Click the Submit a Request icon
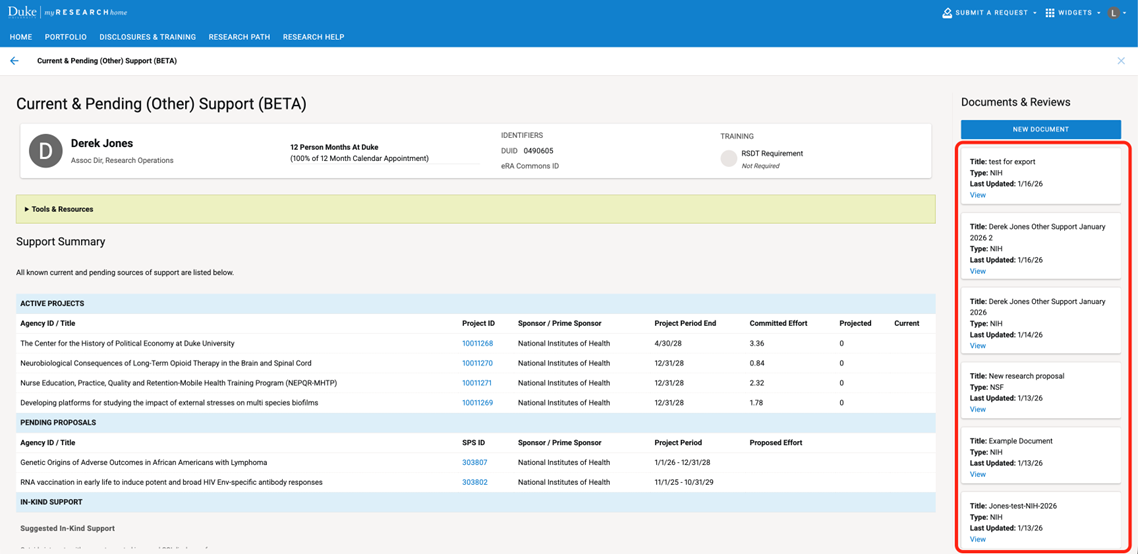Image resolution: width=1138 pixels, height=554 pixels. point(947,13)
